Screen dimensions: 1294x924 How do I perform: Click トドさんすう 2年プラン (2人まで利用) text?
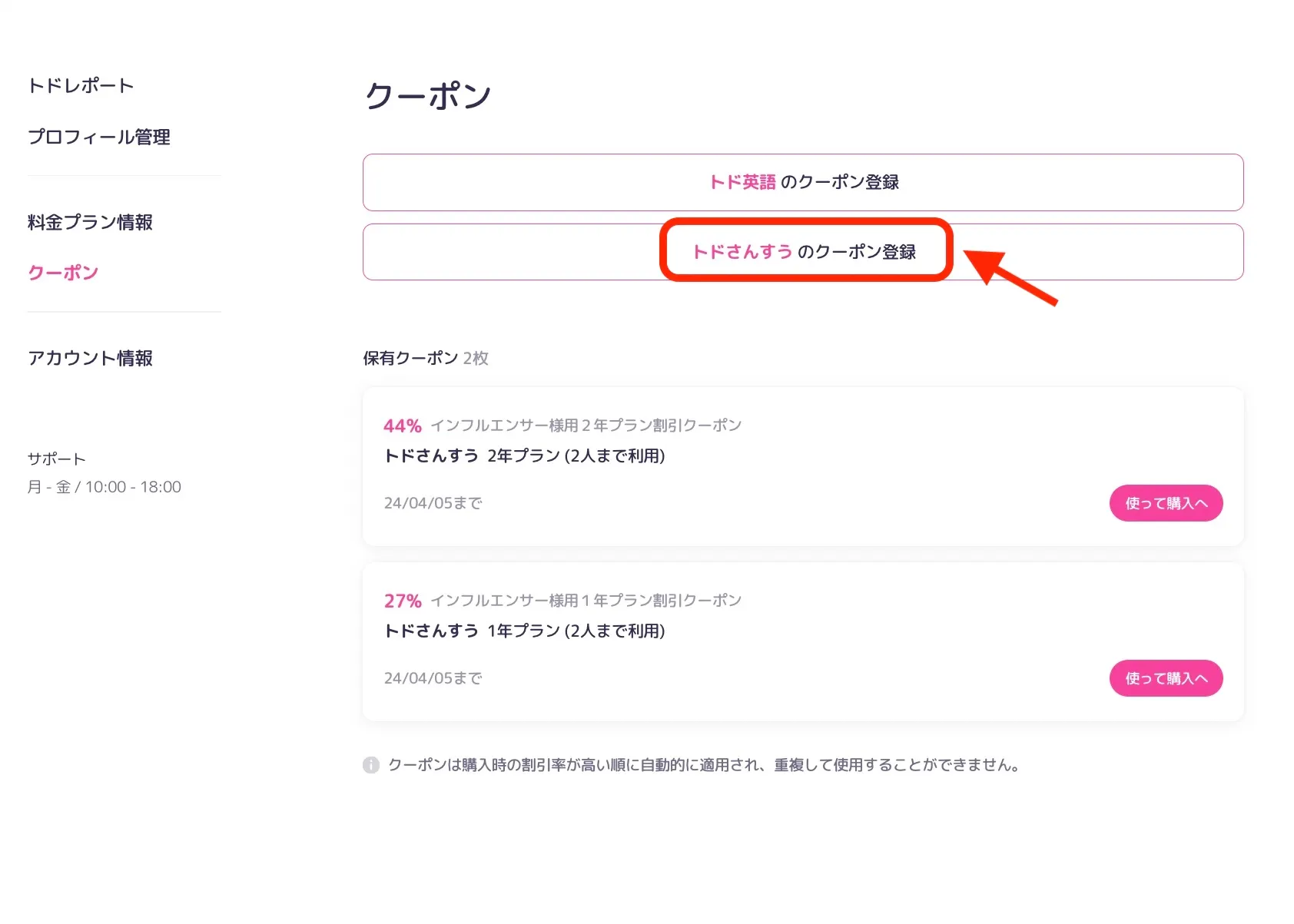tap(525, 456)
